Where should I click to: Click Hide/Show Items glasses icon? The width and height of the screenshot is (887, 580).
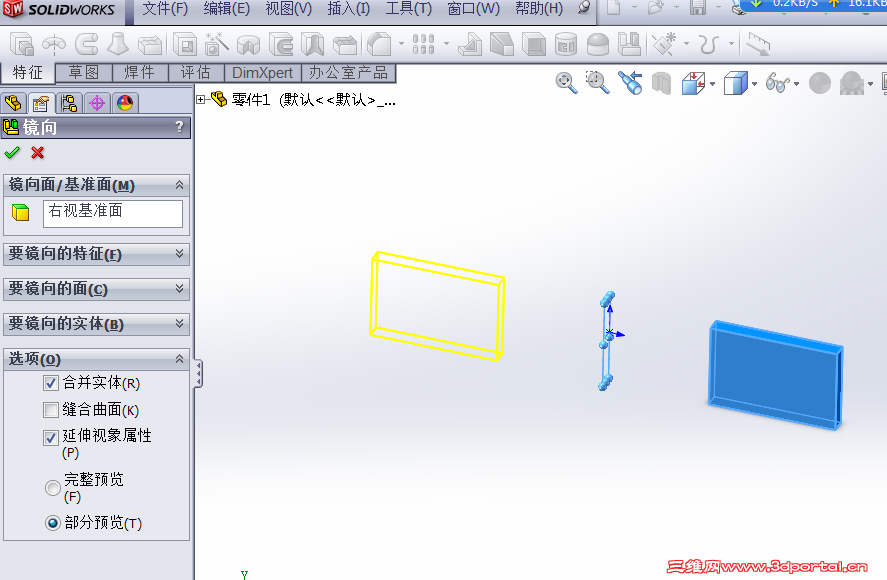pos(778,83)
